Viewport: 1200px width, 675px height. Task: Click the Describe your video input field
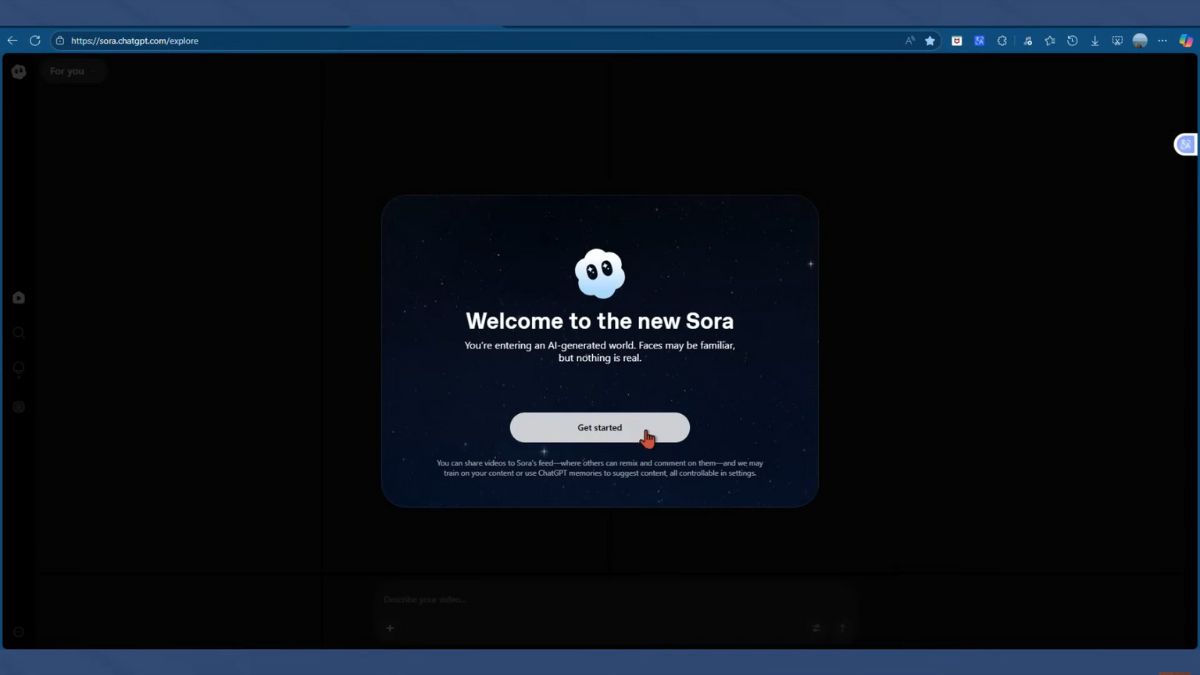(600, 600)
